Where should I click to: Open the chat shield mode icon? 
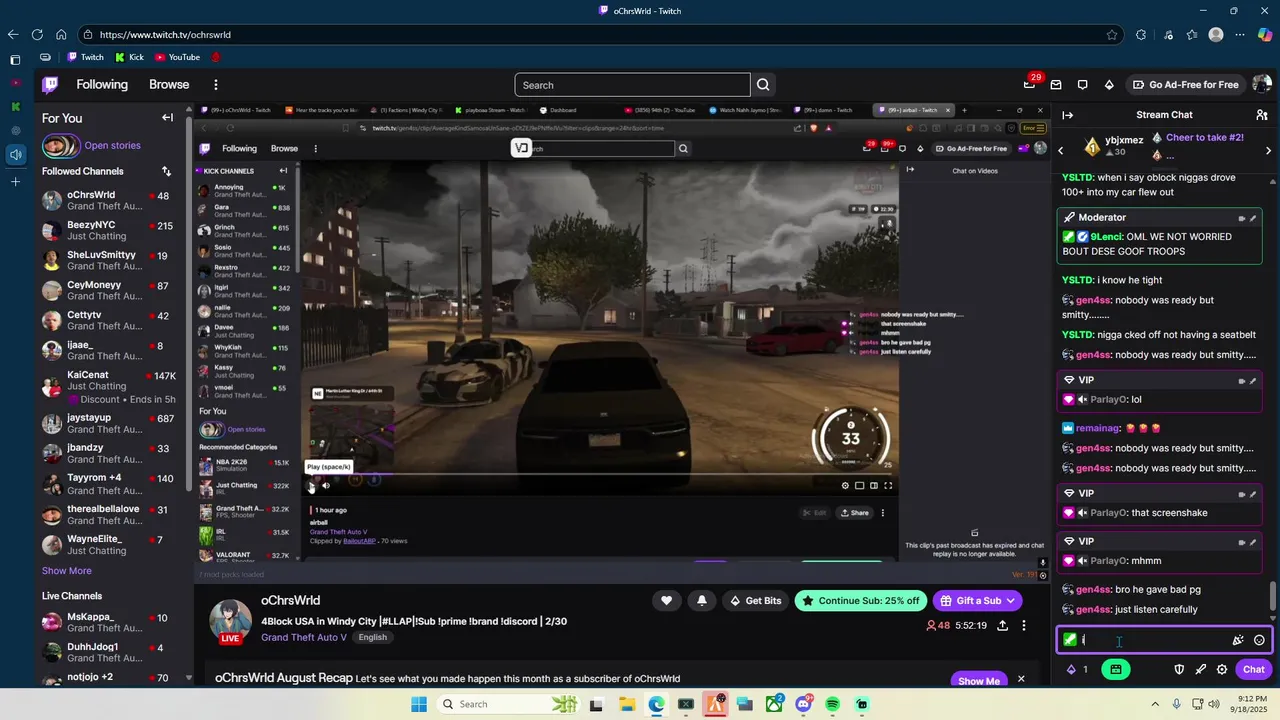point(1179,670)
